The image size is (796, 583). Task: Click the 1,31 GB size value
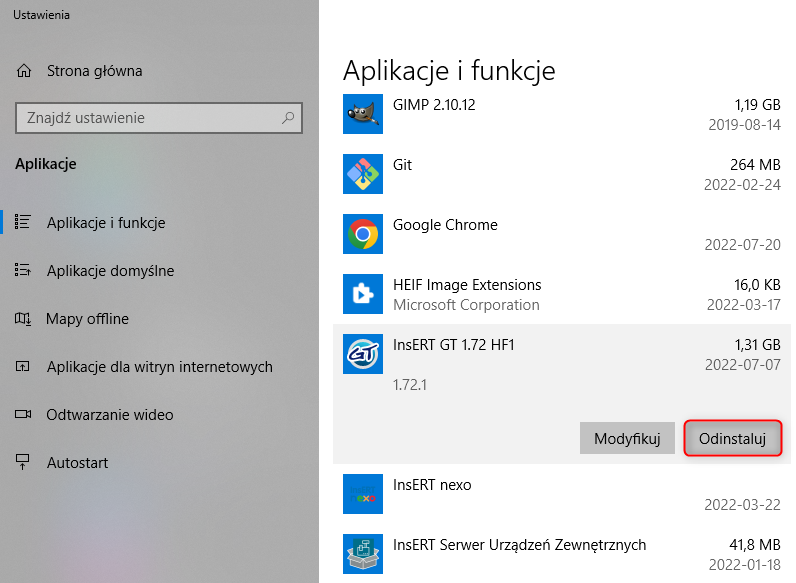point(757,345)
